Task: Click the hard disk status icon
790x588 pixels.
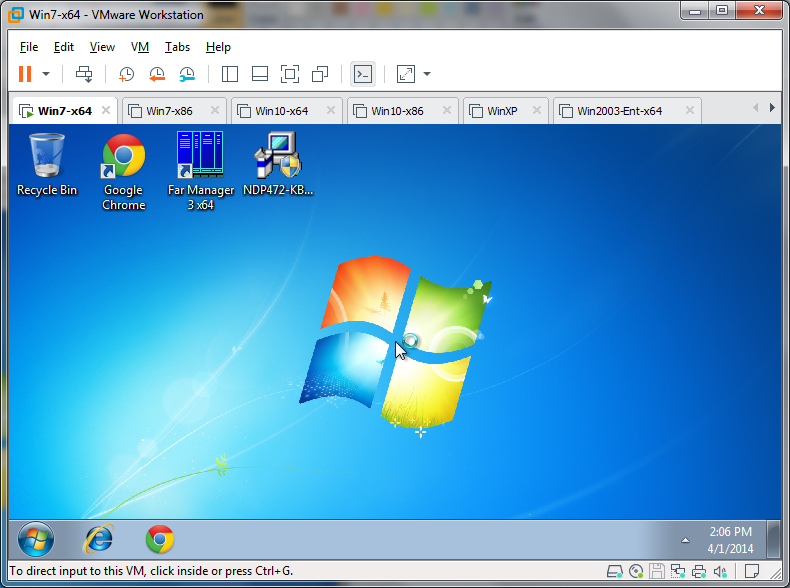Action: pos(615,571)
